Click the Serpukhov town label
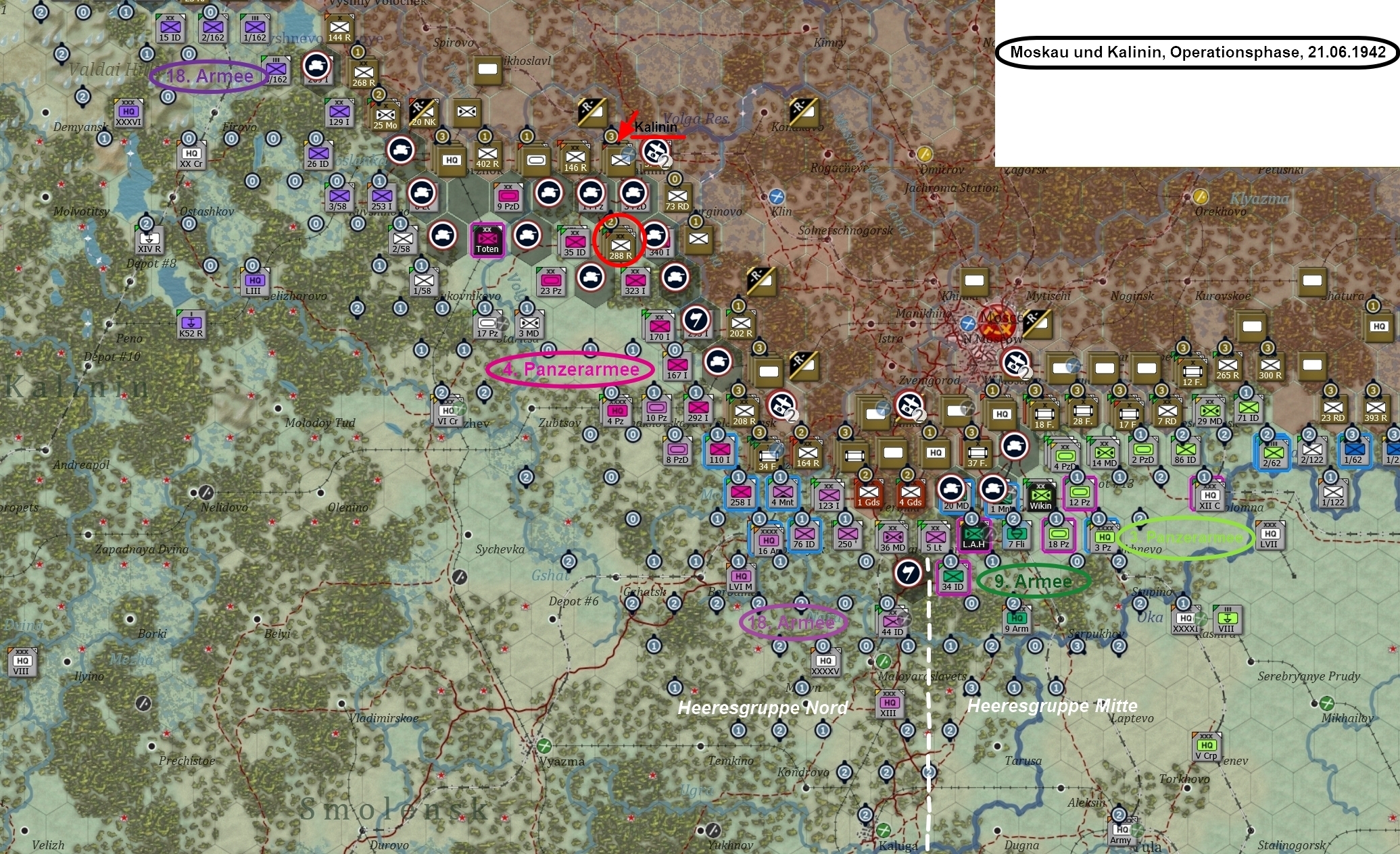 [1096, 634]
